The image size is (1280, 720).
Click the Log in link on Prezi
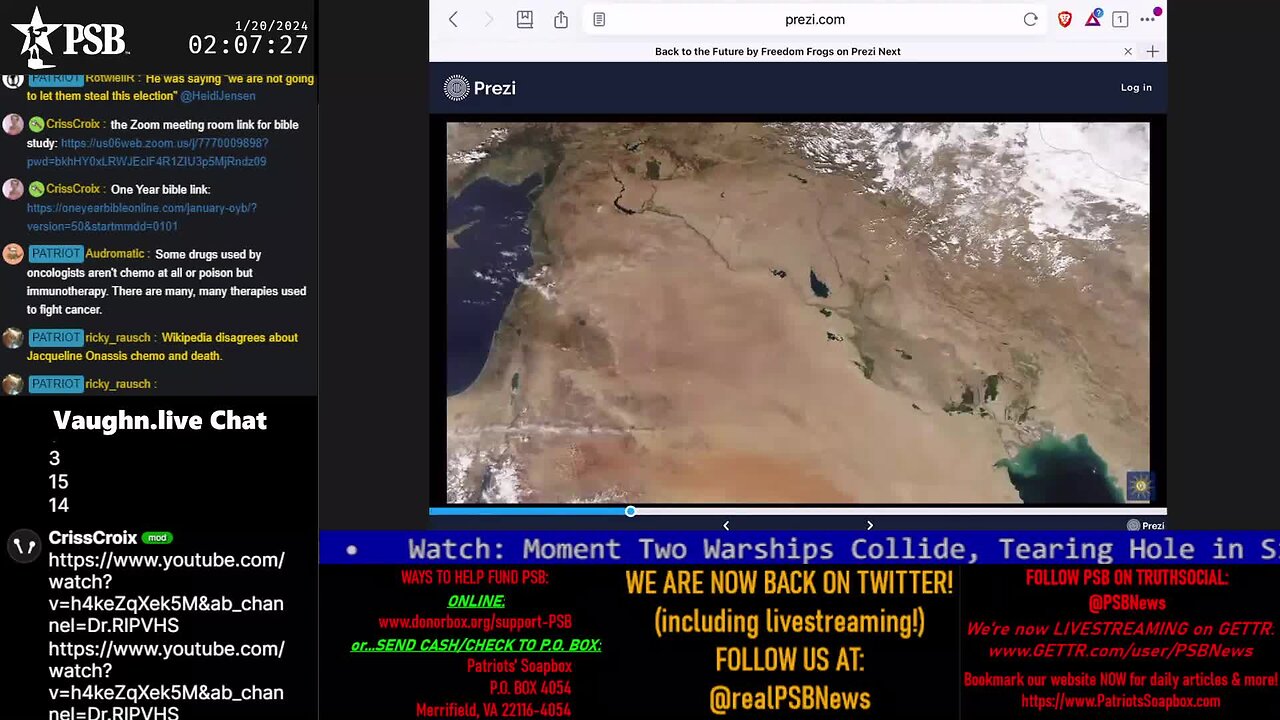pos(1136,88)
